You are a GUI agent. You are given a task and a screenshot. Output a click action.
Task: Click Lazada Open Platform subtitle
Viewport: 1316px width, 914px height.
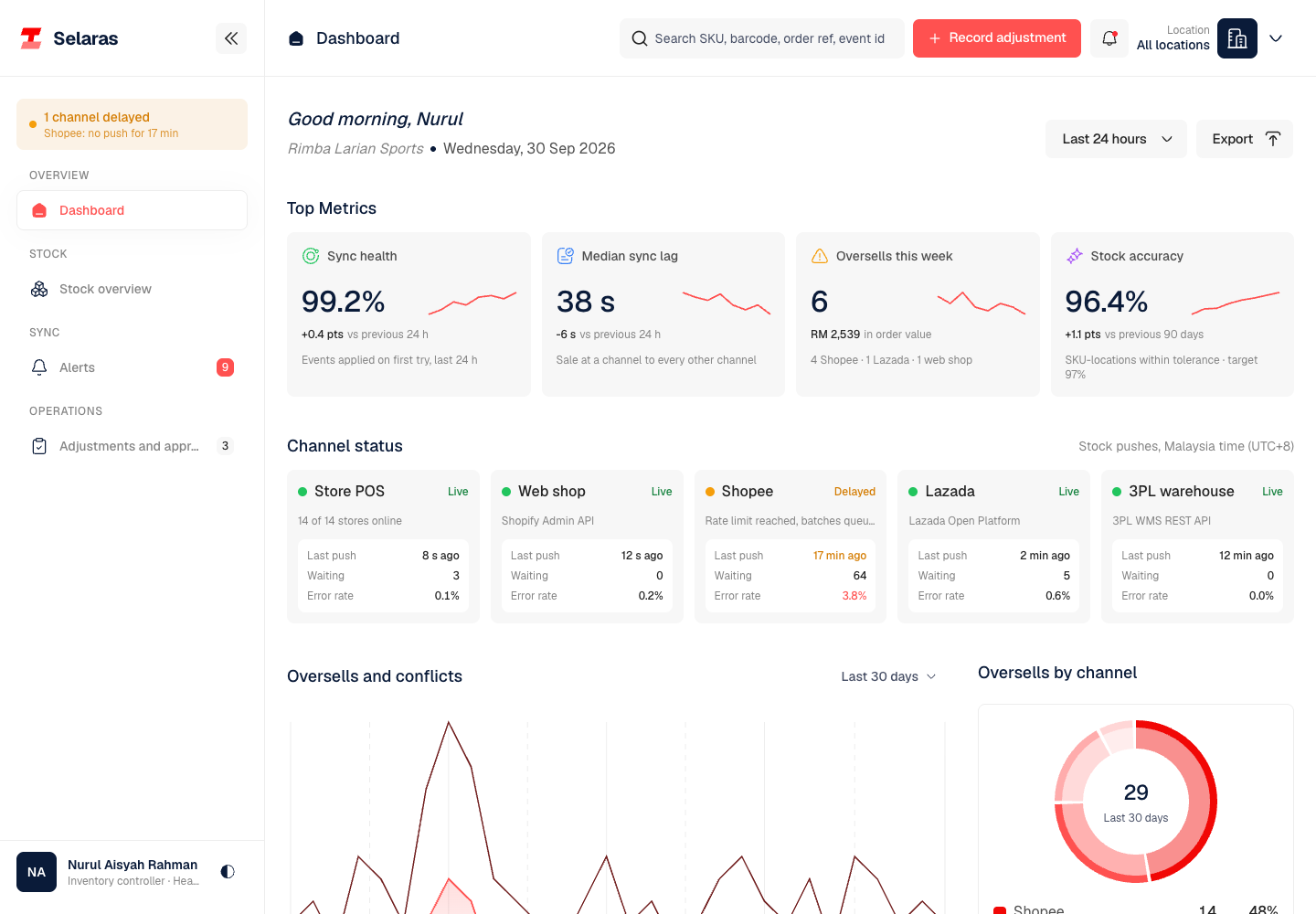(x=964, y=521)
